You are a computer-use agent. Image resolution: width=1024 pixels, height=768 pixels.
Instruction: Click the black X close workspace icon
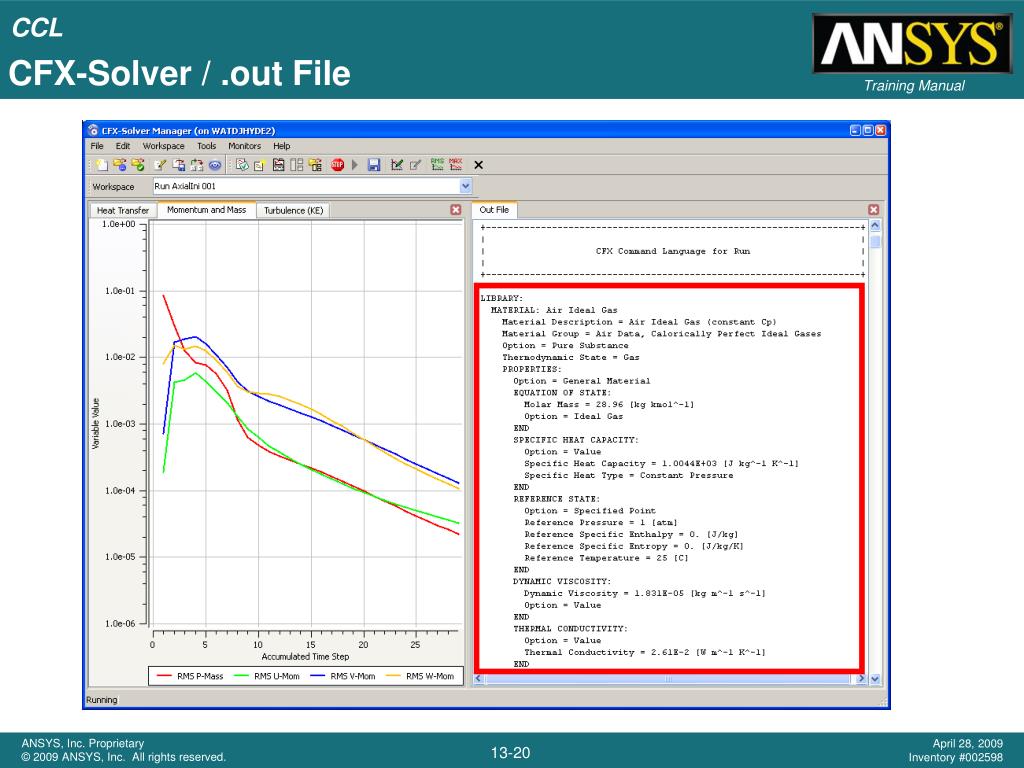click(478, 165)
